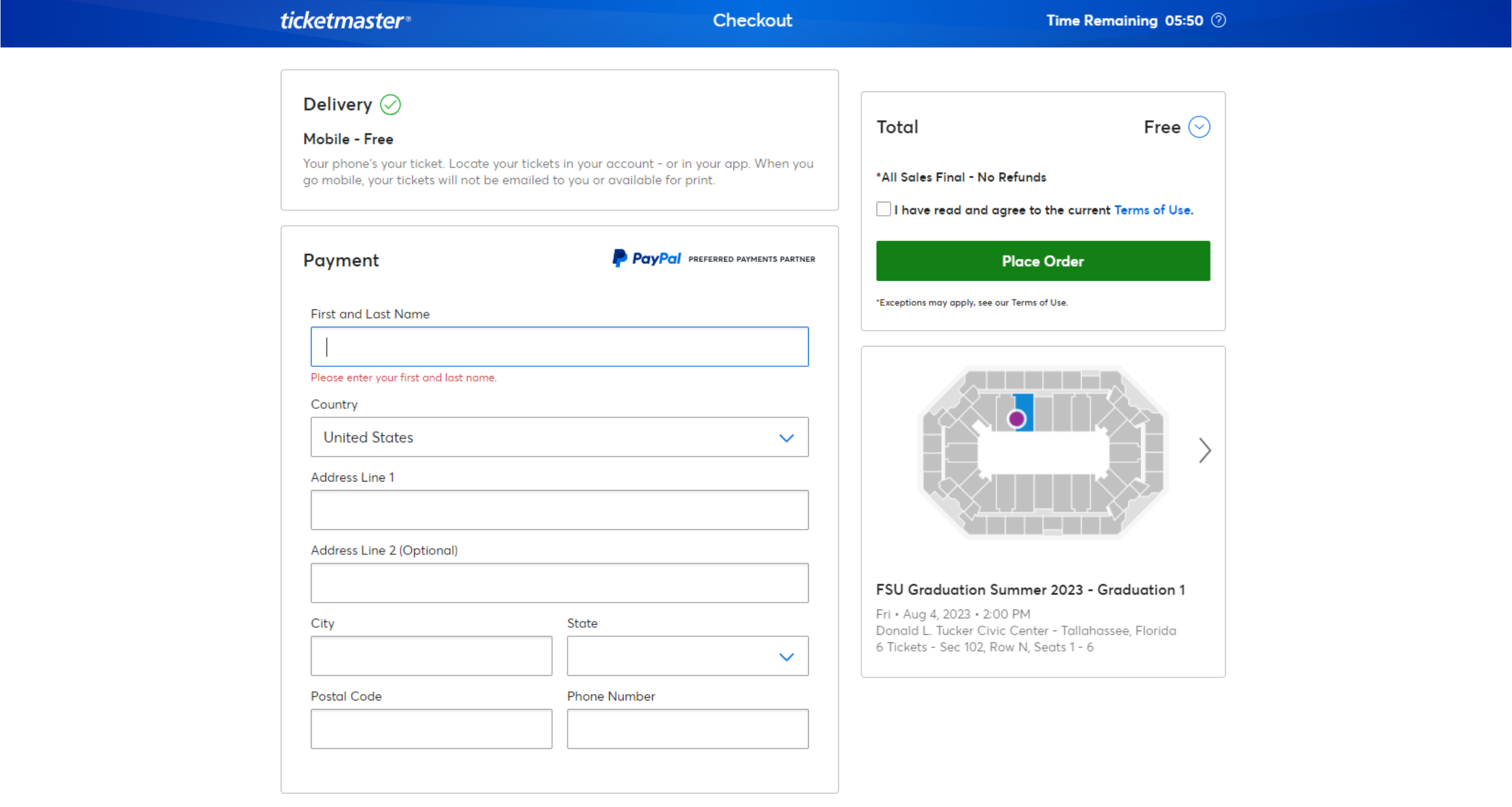
Task: Open the Terms of Use link
Action: 1151,209
